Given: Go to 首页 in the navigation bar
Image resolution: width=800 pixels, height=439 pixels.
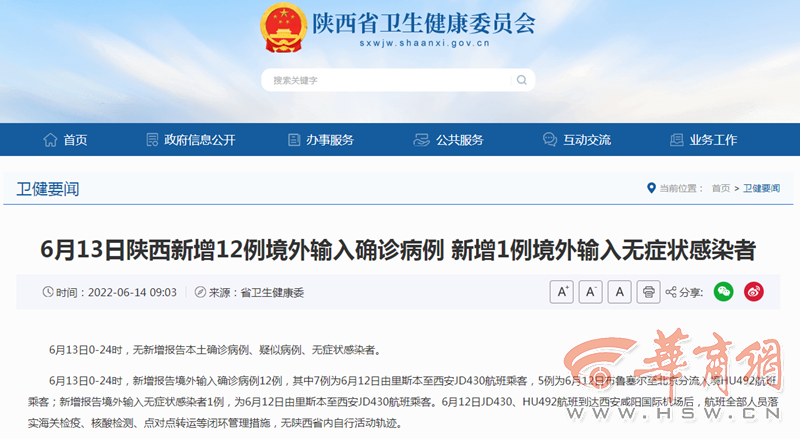Looking at the screenshot, I should [76, 140].
